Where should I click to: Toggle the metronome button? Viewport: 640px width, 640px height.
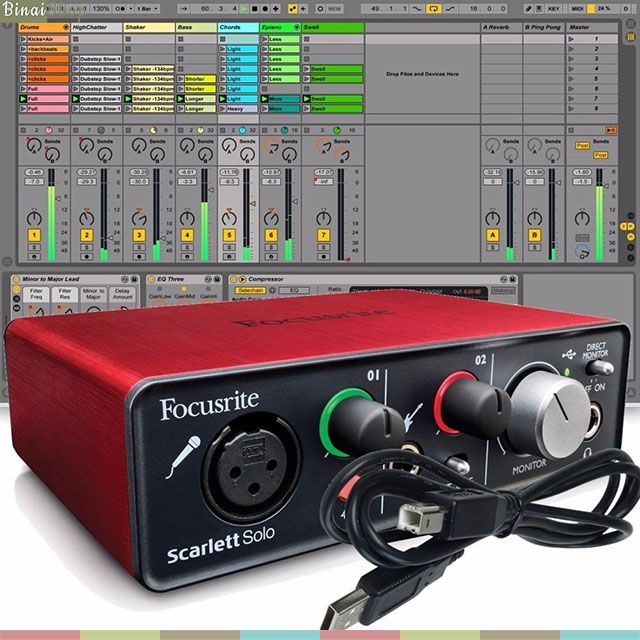point(120,9)
